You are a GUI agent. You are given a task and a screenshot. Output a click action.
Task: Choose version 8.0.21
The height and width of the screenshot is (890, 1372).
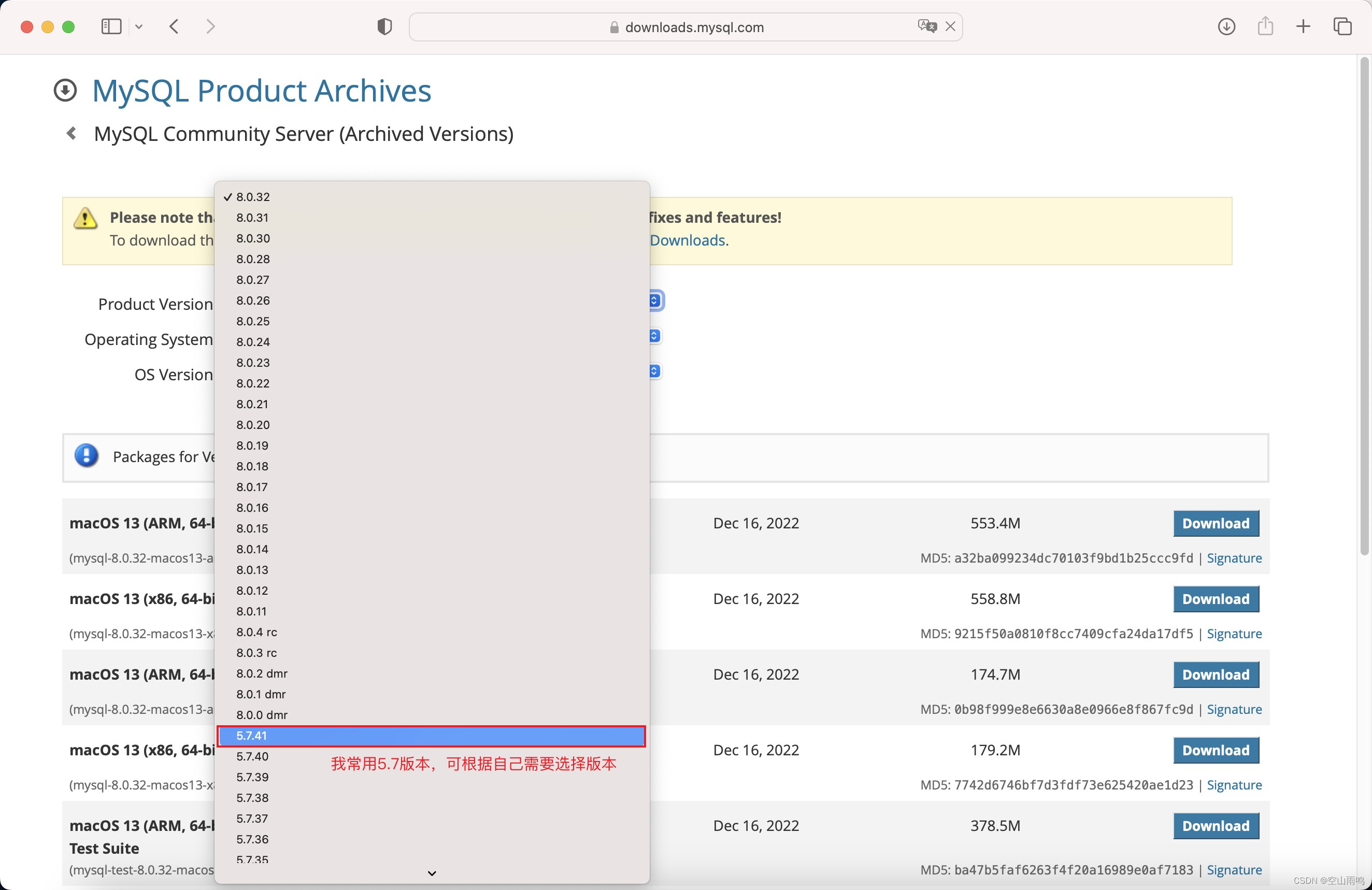[x=432, y=405]
